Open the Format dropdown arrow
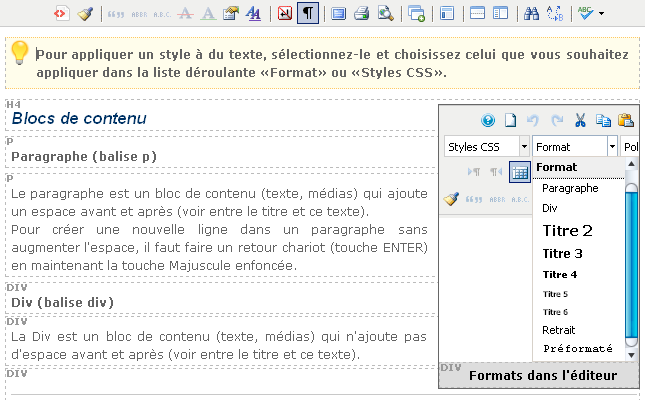The width and height of the screenshot is (645, 400). pyautogui.click(x=612, y=147)
